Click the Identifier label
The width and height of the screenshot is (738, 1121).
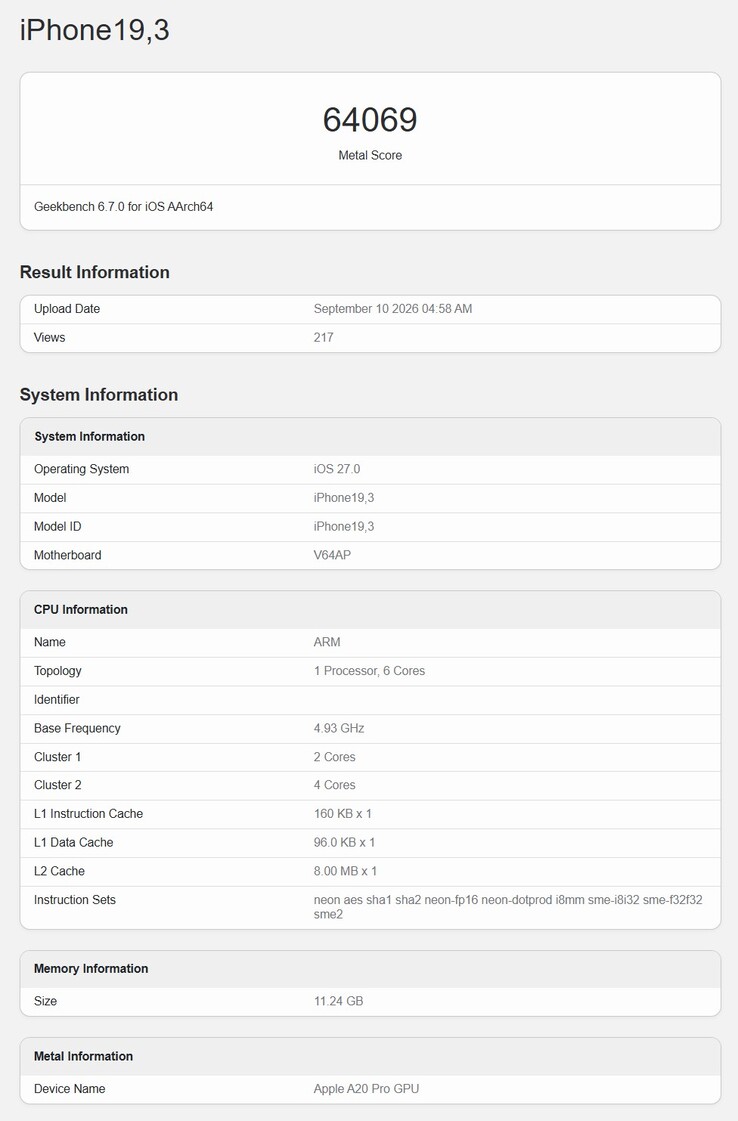click(56, 699)
